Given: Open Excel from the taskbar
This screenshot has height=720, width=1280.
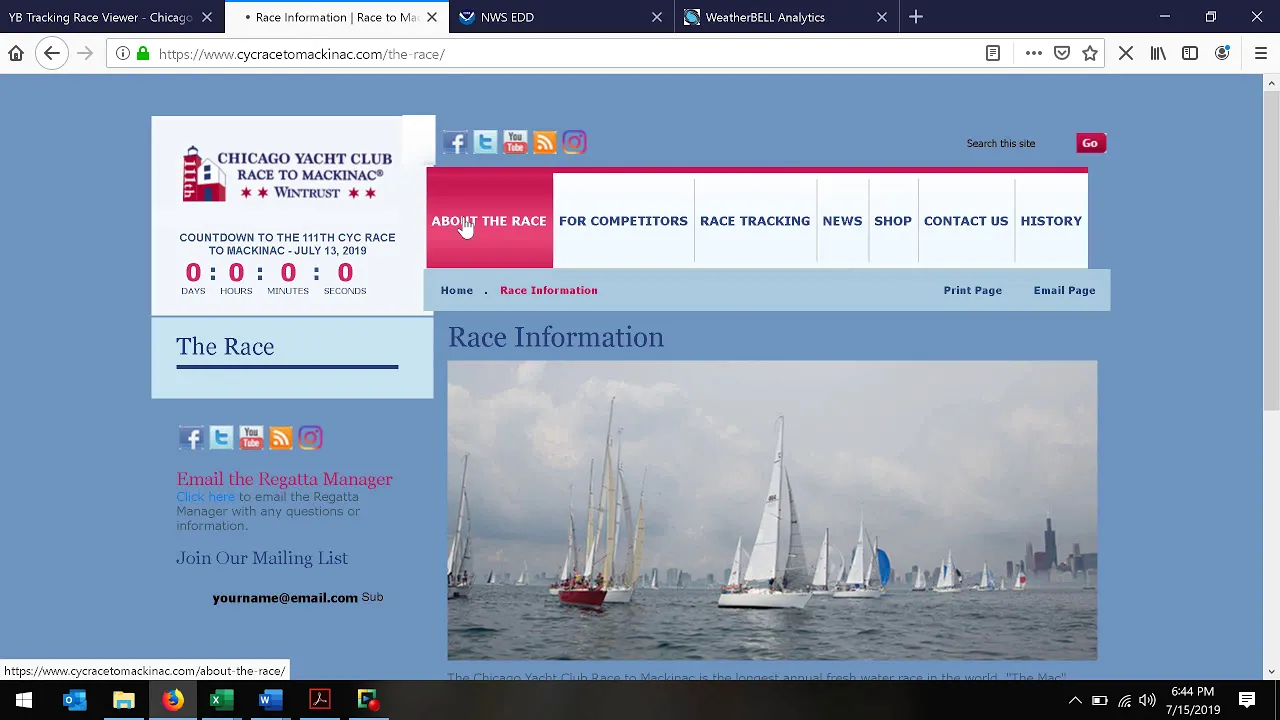Looking at the screenshot, I should [222, 700].
